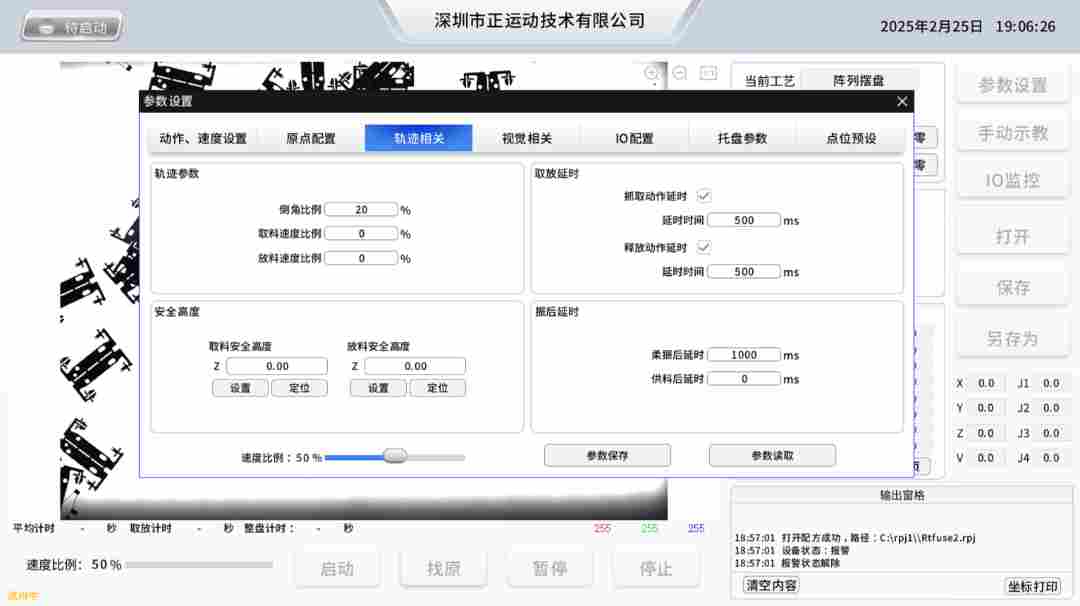
Task: Click the 启动 button
Action: (x=338, y=569)
